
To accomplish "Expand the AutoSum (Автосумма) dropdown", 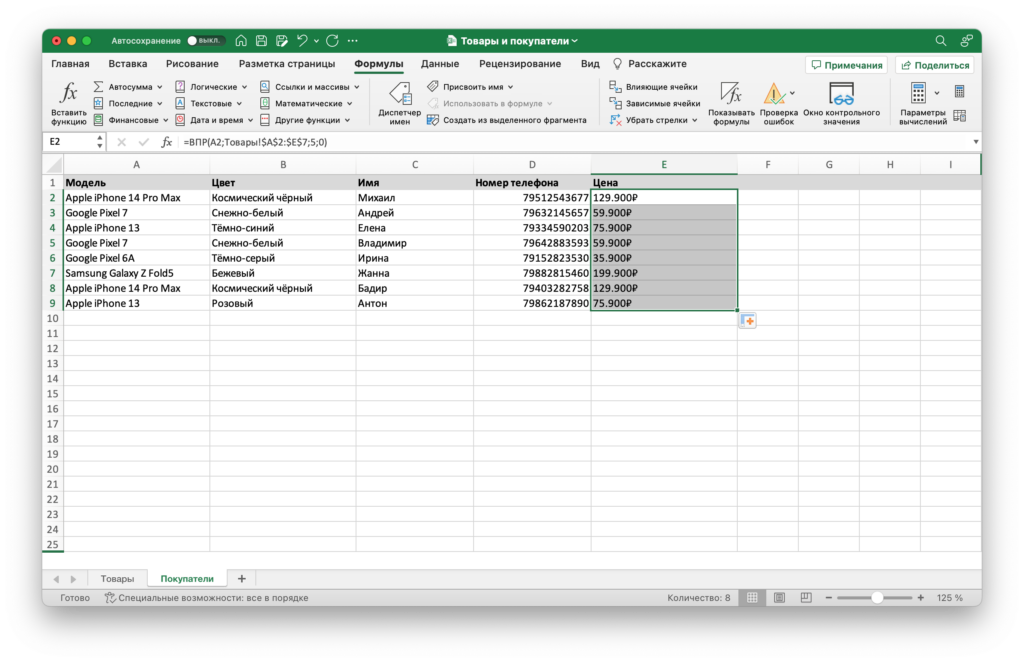I will point(159,87).
